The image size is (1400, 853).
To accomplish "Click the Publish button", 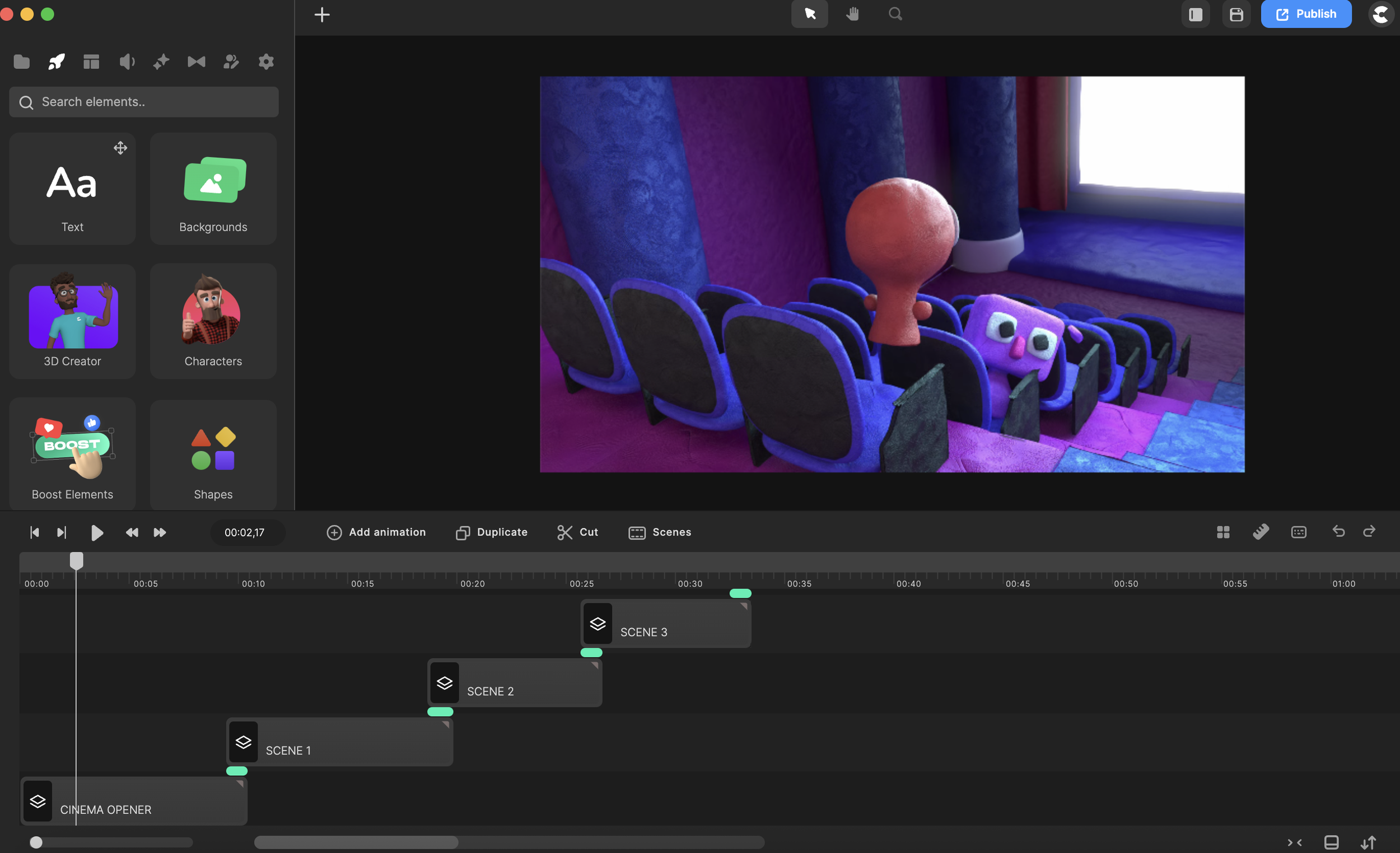I will tap(1306, 14).
